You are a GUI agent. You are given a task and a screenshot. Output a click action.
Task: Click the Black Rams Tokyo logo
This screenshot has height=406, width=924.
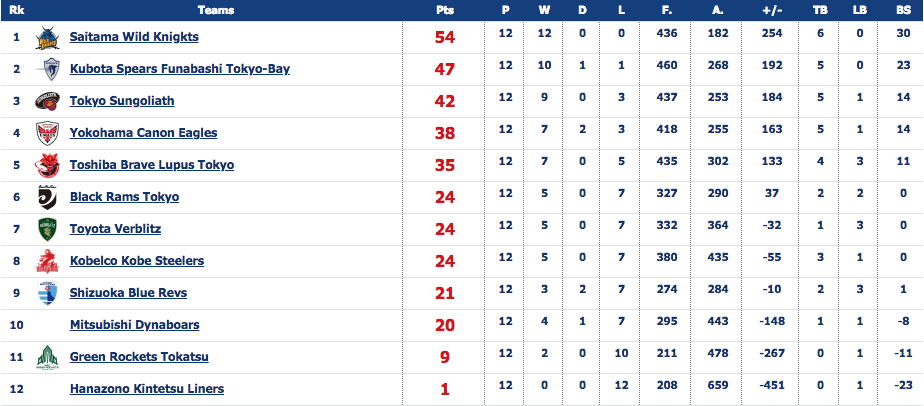click(x=47, y=197)
